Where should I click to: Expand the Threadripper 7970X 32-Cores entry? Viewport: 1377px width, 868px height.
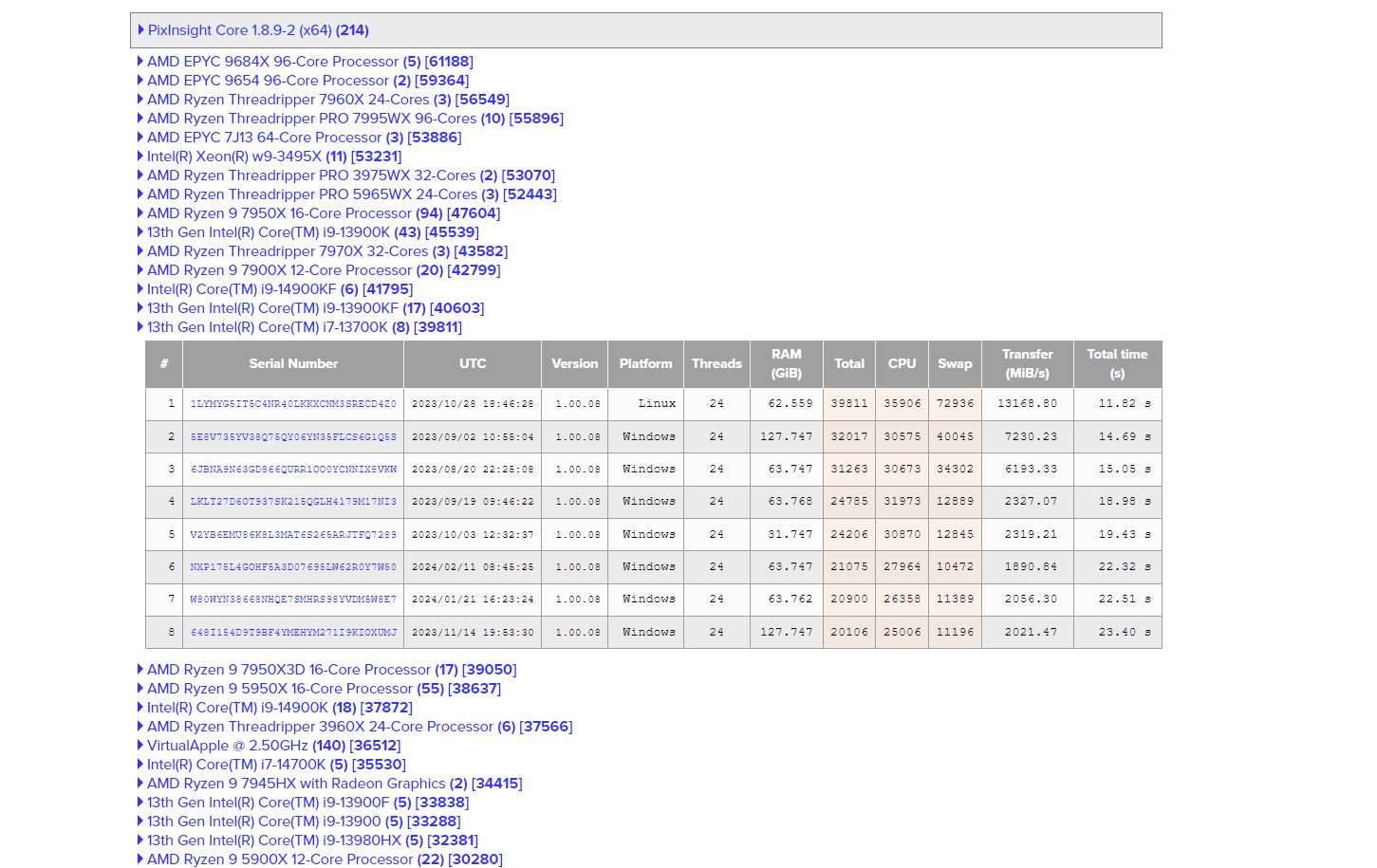322,251
